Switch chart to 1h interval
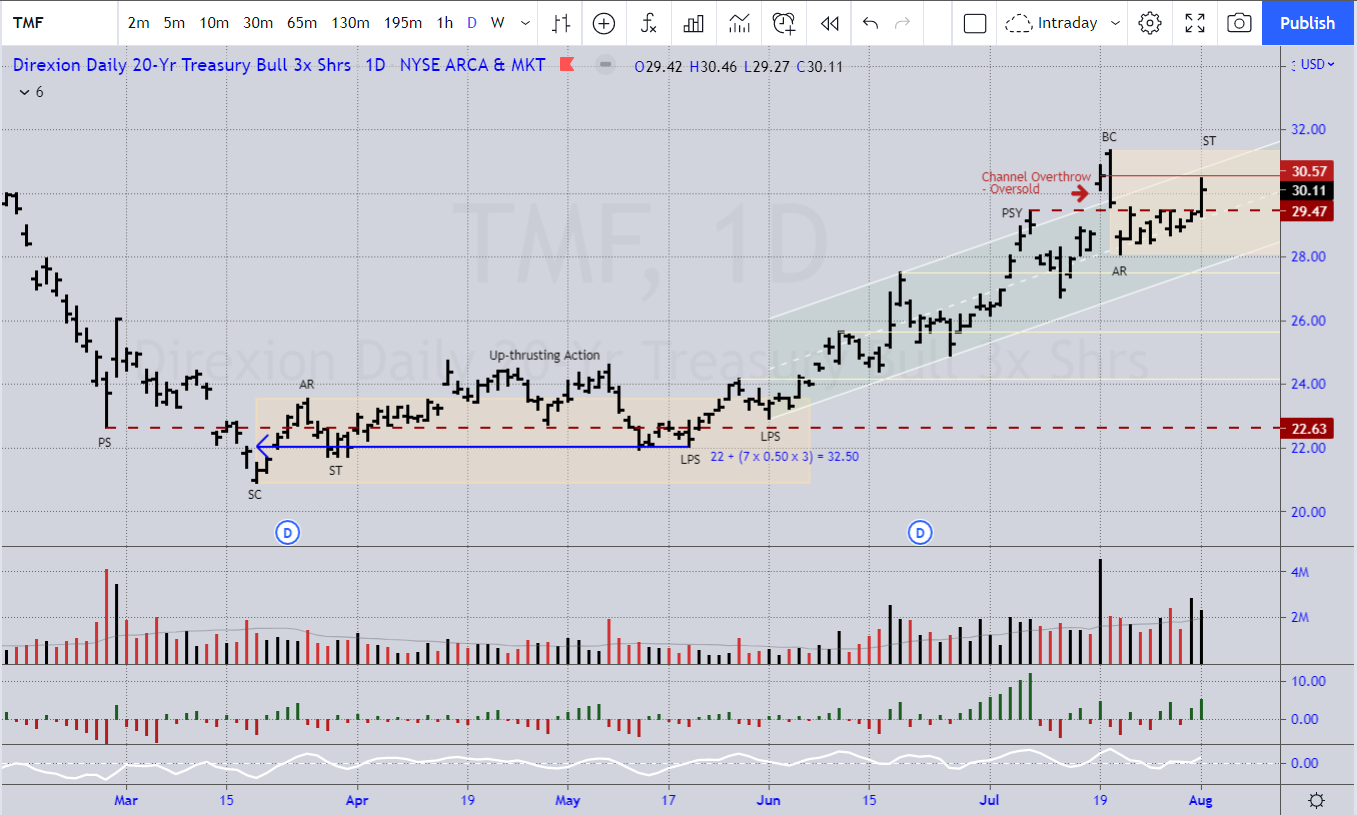This screenshot has height=815, width=1357. pos(445,23)
